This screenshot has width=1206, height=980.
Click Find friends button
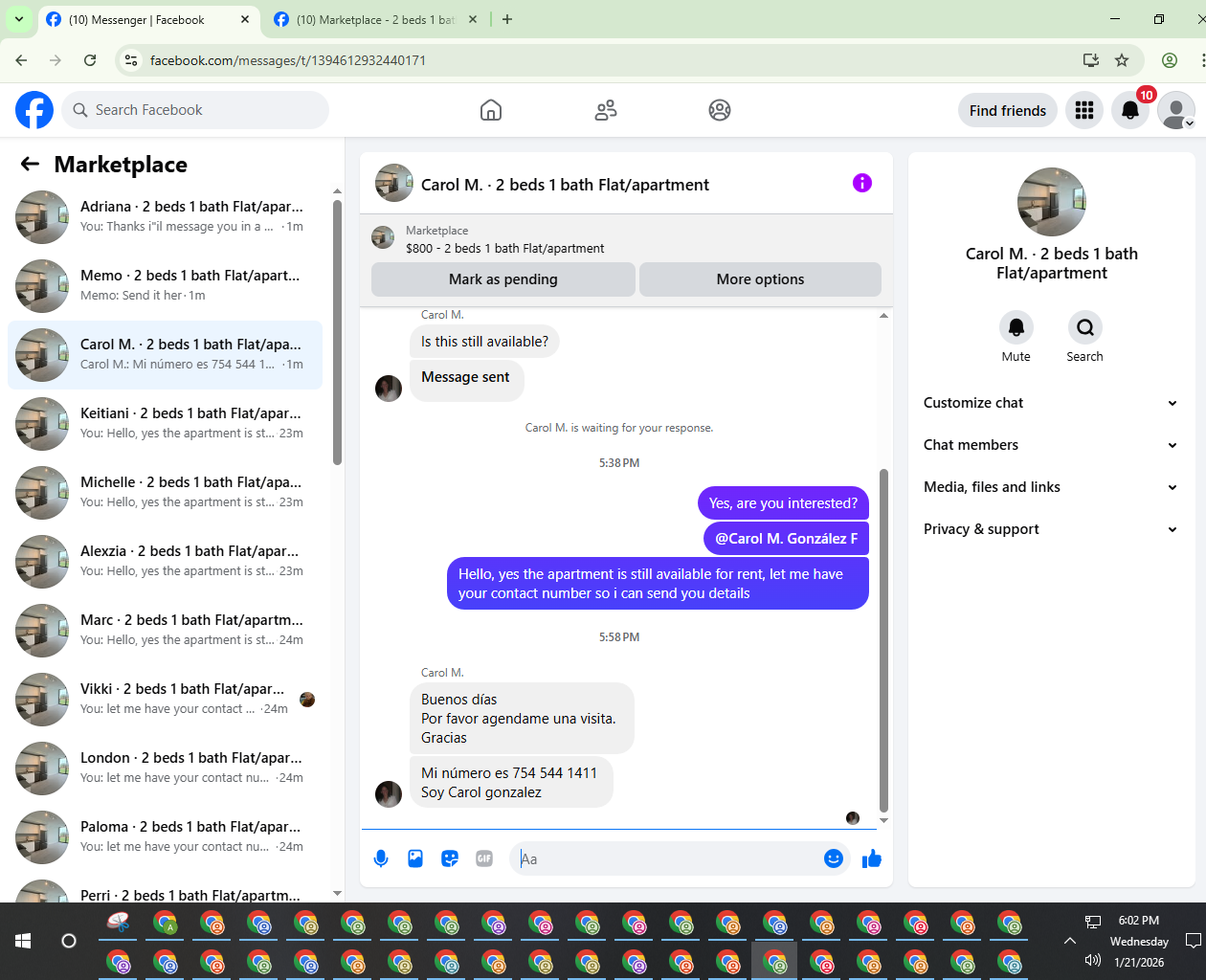tap(1008, 111)
